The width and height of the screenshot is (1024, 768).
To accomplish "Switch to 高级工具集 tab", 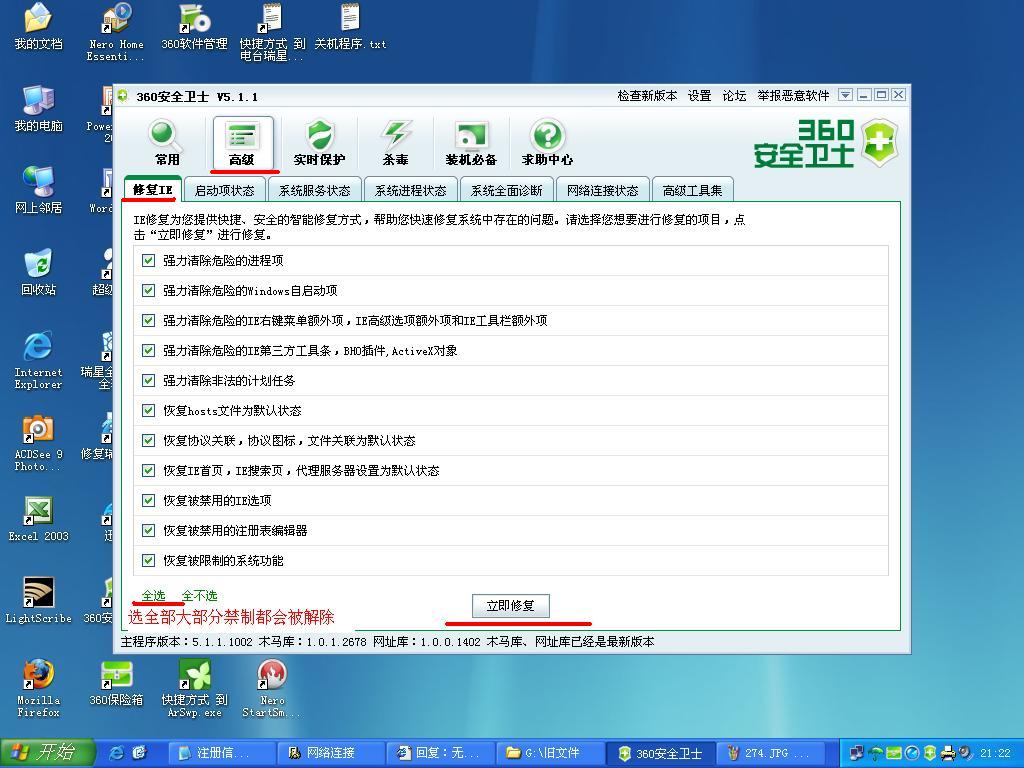I will (693, 190).
